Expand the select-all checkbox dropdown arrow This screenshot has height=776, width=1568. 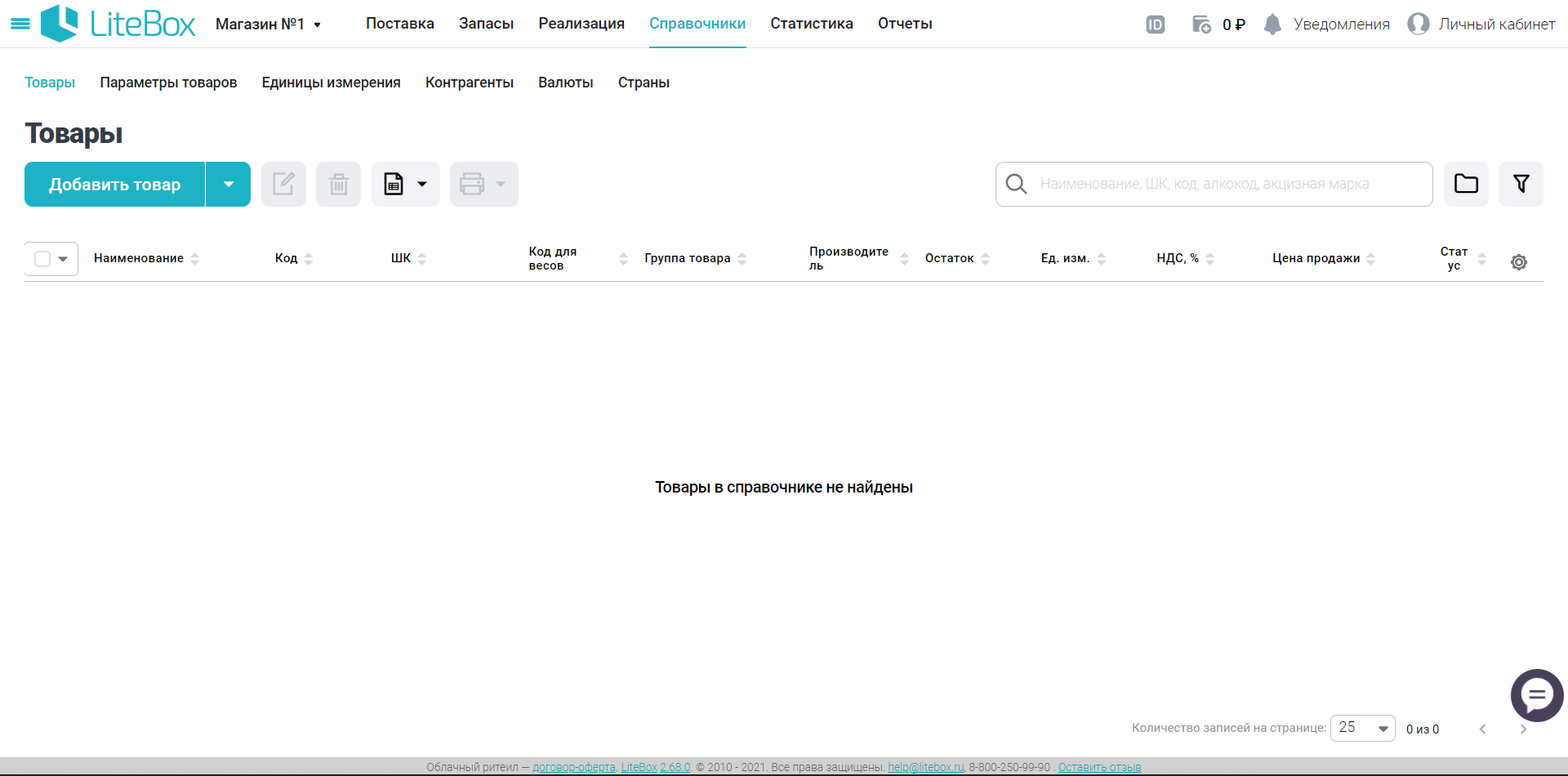point(63,259)
